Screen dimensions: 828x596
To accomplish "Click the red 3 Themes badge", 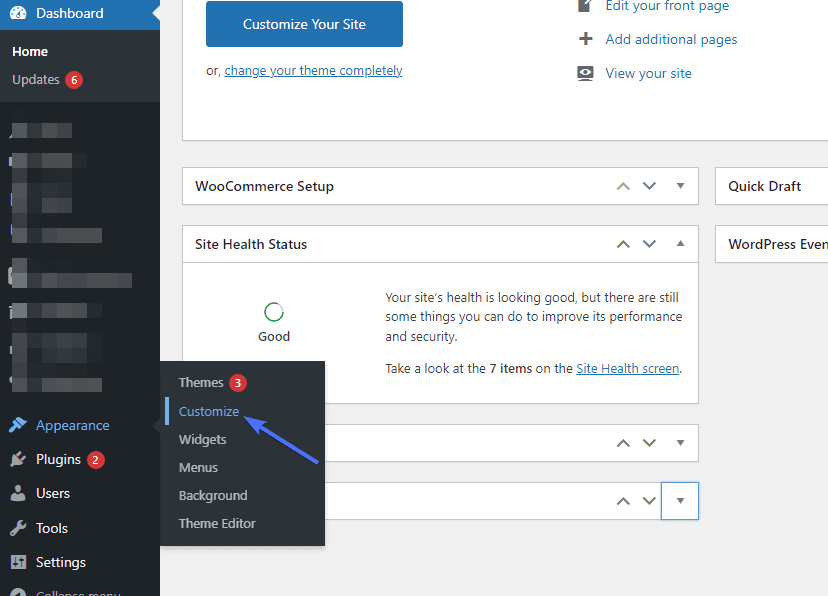I will 238,383.
